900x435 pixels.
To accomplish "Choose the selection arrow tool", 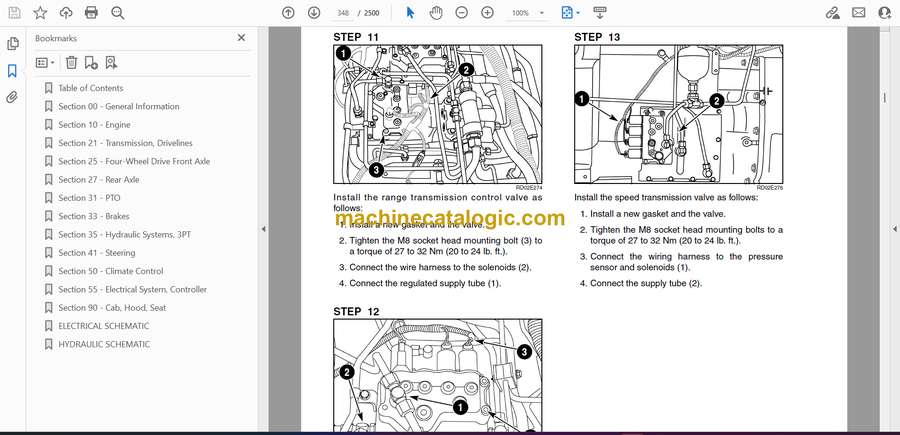I will pyautogui.click(x=410, y=13).
